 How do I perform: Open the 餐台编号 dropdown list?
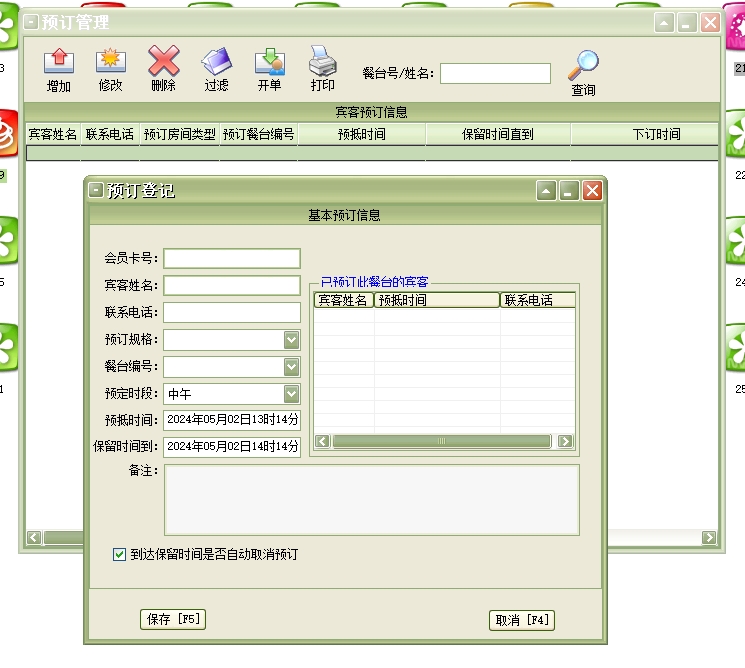coord(291,367)
